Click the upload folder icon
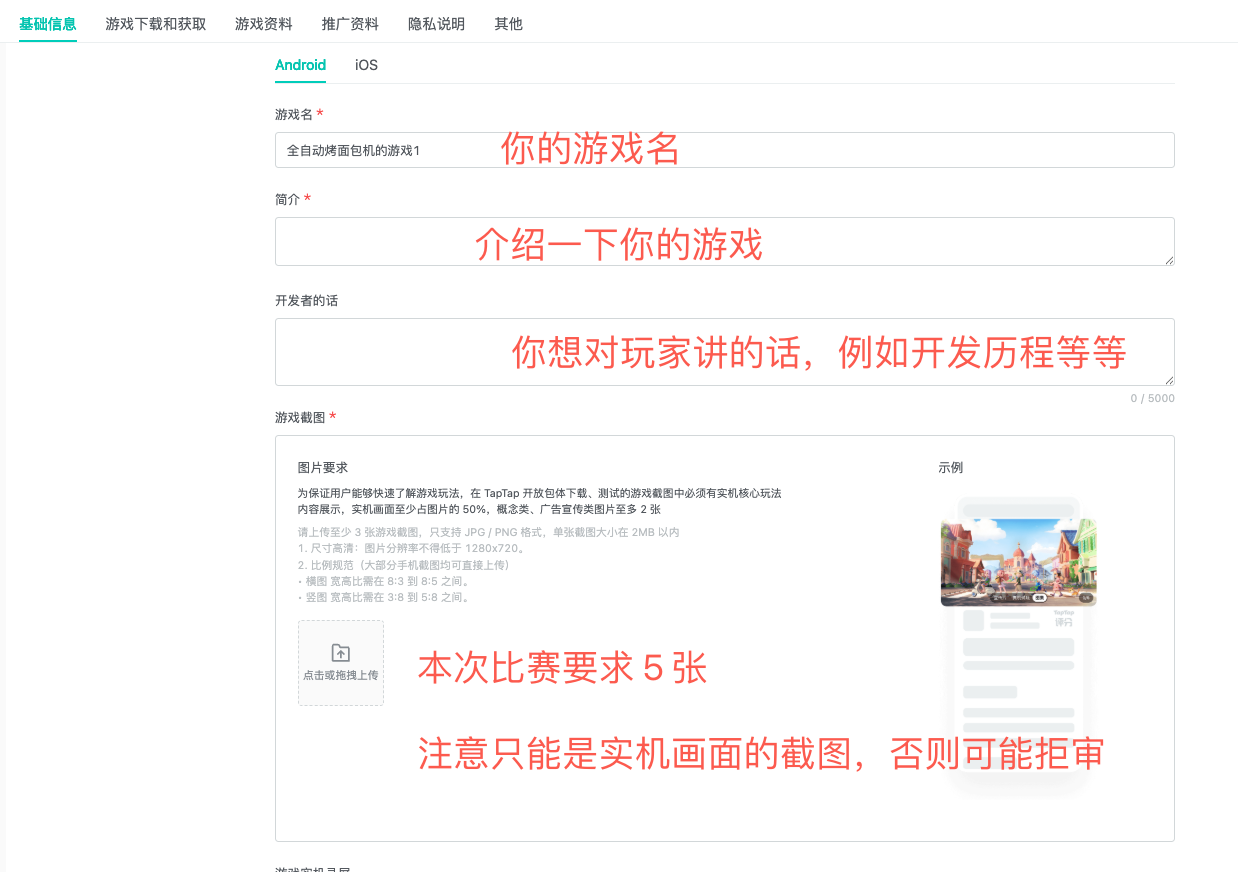Image resolution: width=1238 pixels, height=872 pixels. (340, 653)
